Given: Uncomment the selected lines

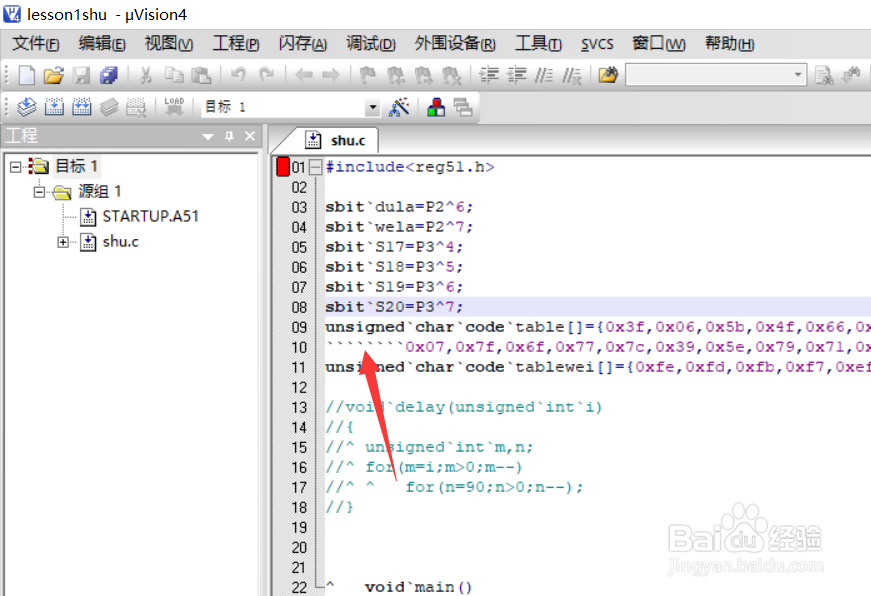Looking at the screenshot, I should 572,75.
